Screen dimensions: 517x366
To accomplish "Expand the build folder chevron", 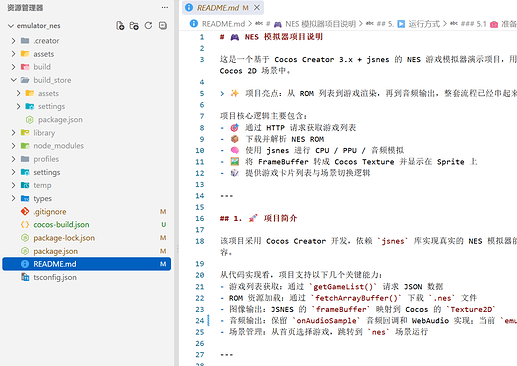I will point(13,67).
